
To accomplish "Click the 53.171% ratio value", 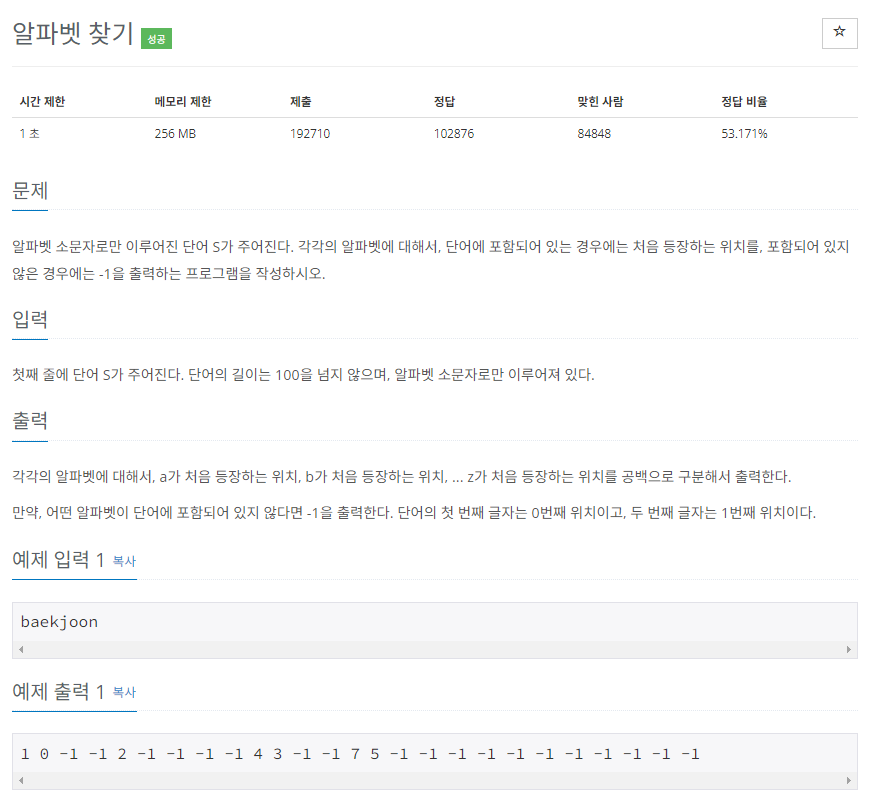I will (744, 133).
